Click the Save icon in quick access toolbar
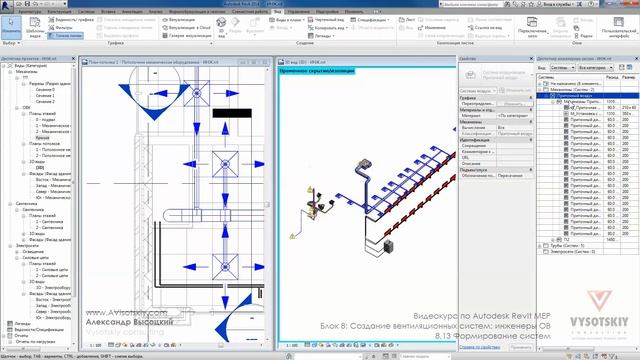 [x=27, y=4]
